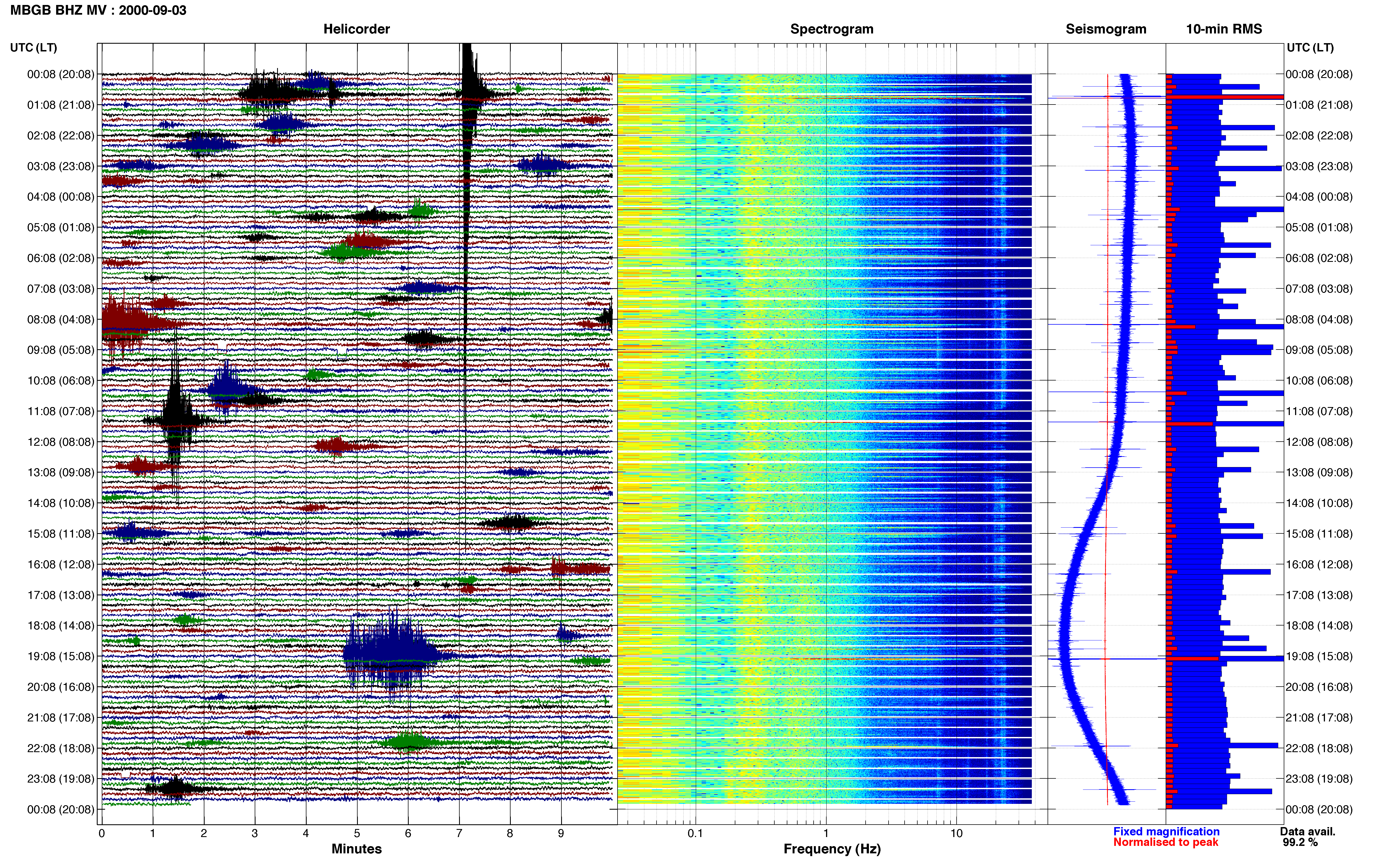Click the left time label '14:08 (10:08)'
Viewport: 1388px width, 868px height.
(61, 503)
